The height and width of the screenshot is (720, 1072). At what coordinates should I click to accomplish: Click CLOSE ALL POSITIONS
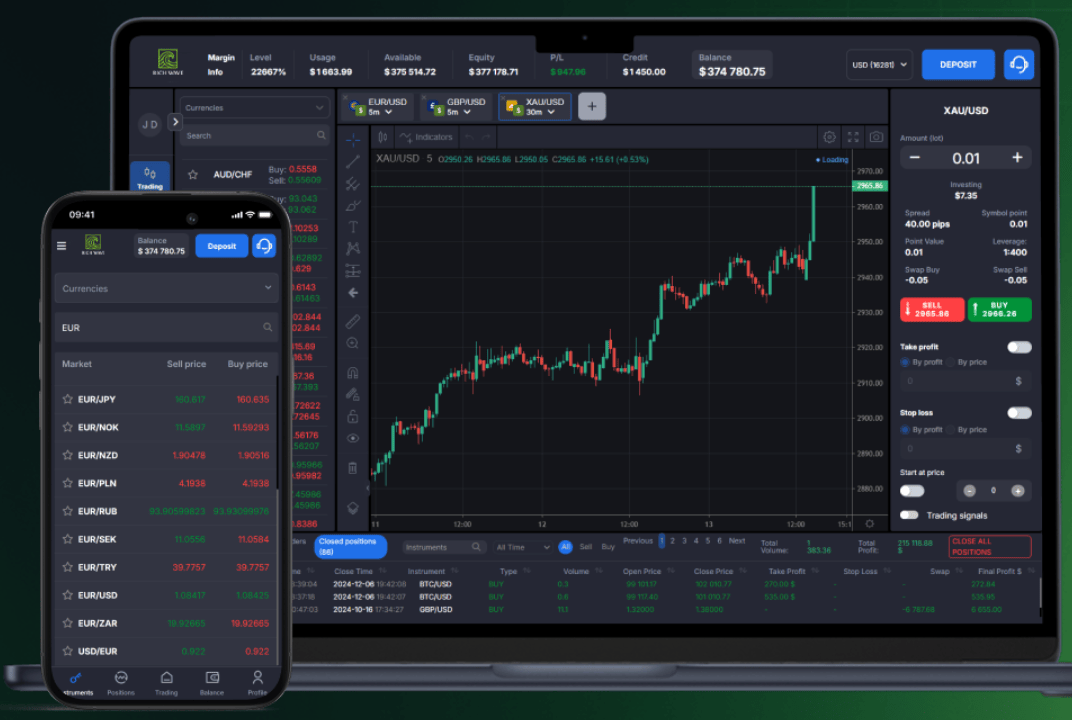[988, 547]
